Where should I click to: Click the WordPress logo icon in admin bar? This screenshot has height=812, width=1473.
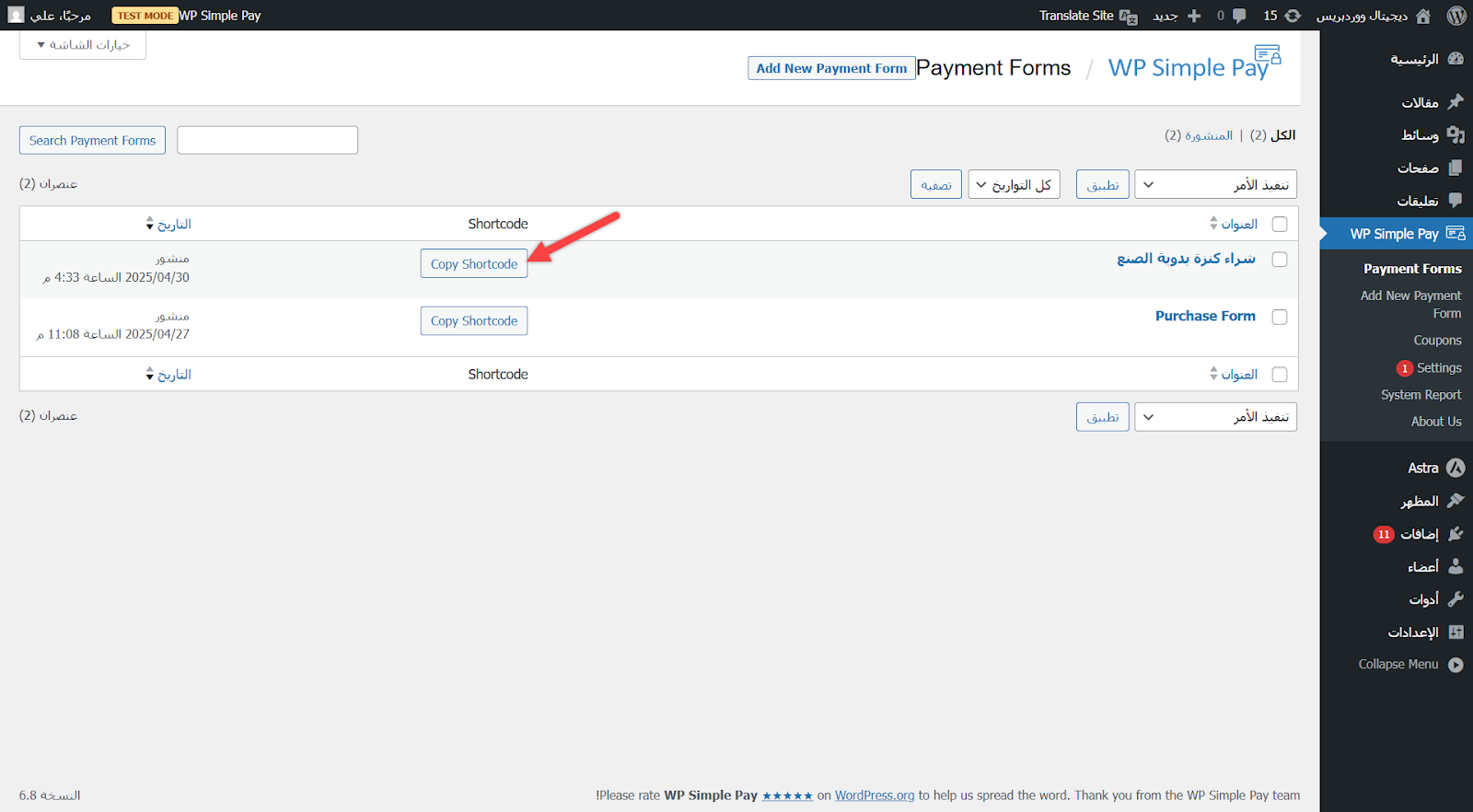tap(1456, 16)
